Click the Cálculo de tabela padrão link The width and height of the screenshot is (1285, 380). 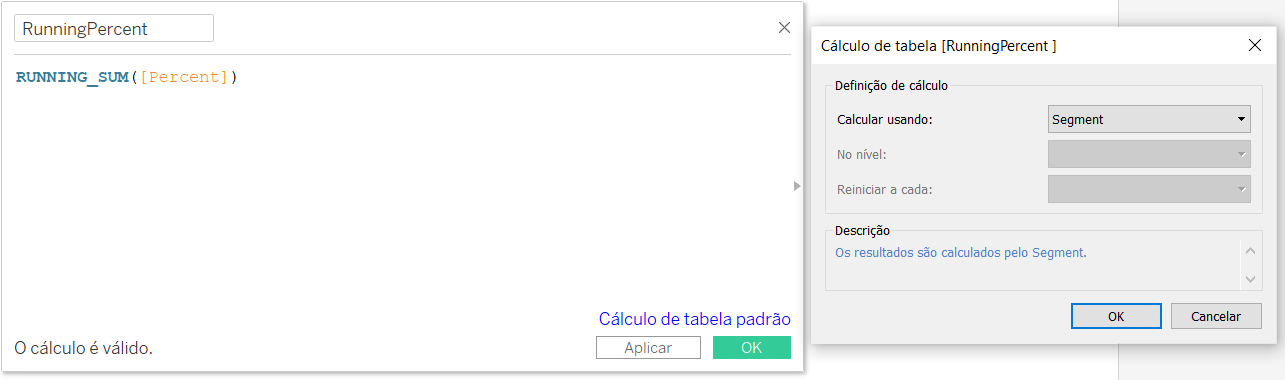coord(694,319)
